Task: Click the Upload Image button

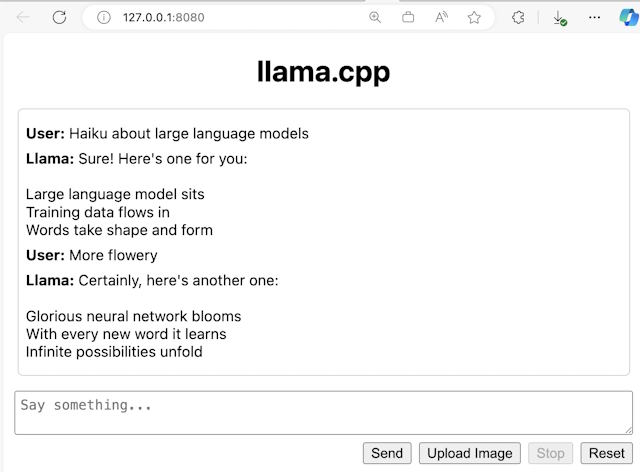Action: [x=470, y=453]
